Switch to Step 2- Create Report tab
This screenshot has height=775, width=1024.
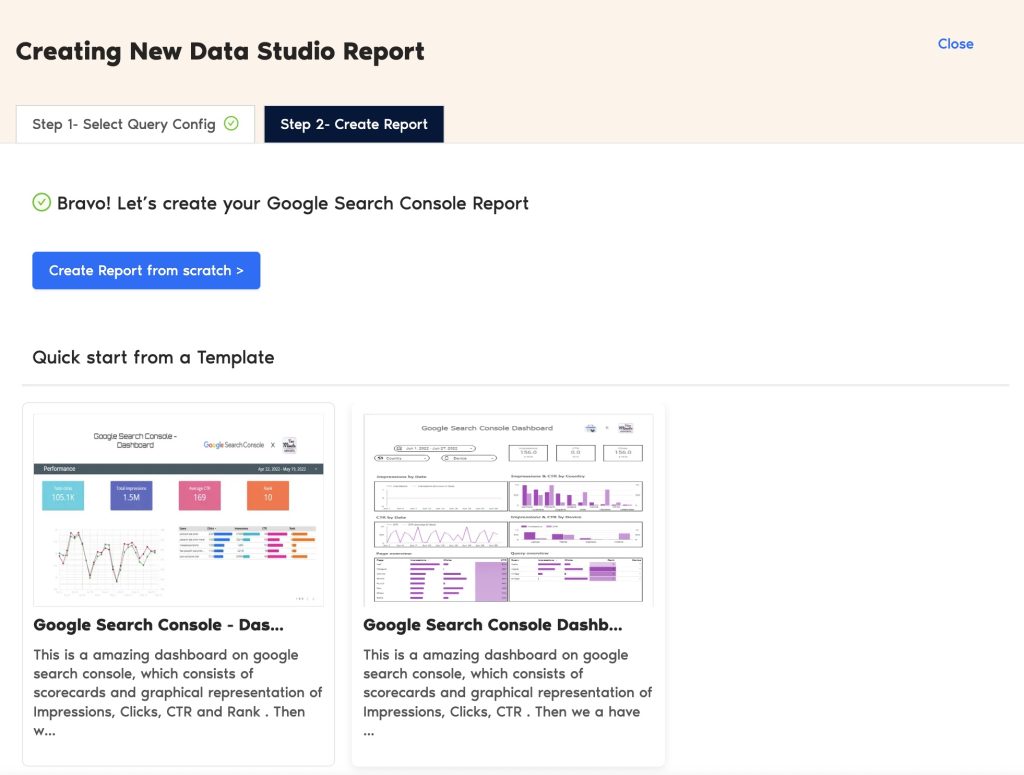(354, 124)
